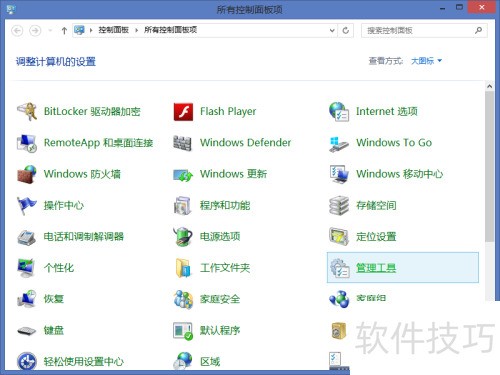Expand the address bar history dropdown
Viewport: 500px width, 375px height.
pos(332,31)
